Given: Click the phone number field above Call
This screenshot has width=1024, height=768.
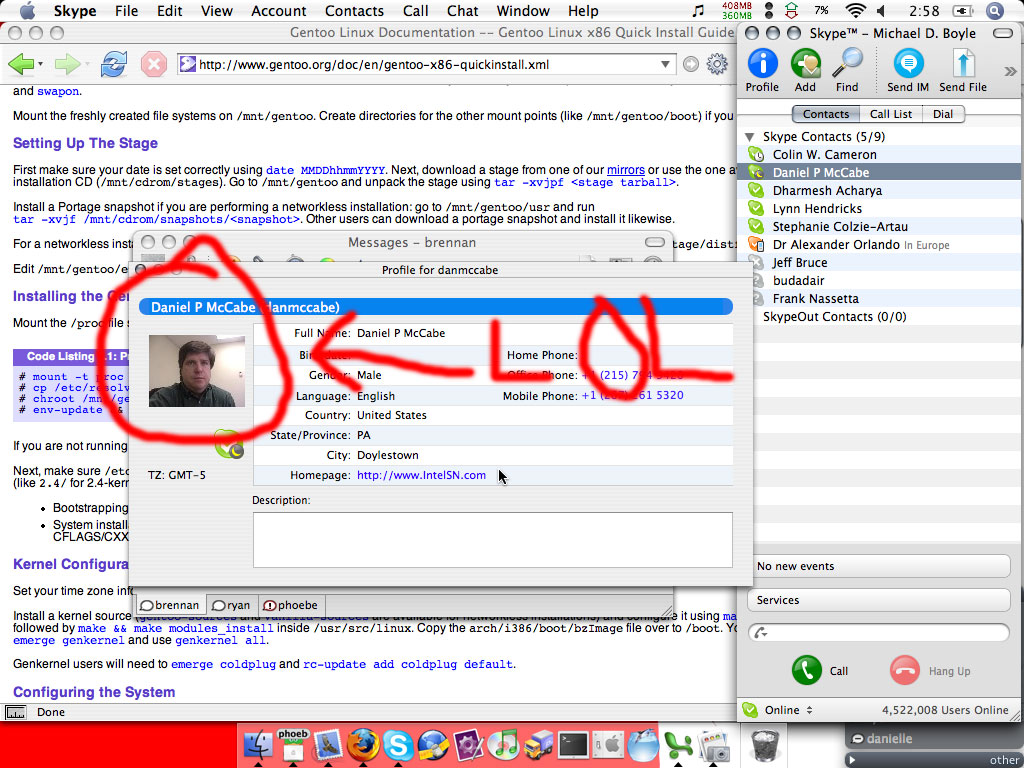Looking at the screenshot, I should click(878, 632).
